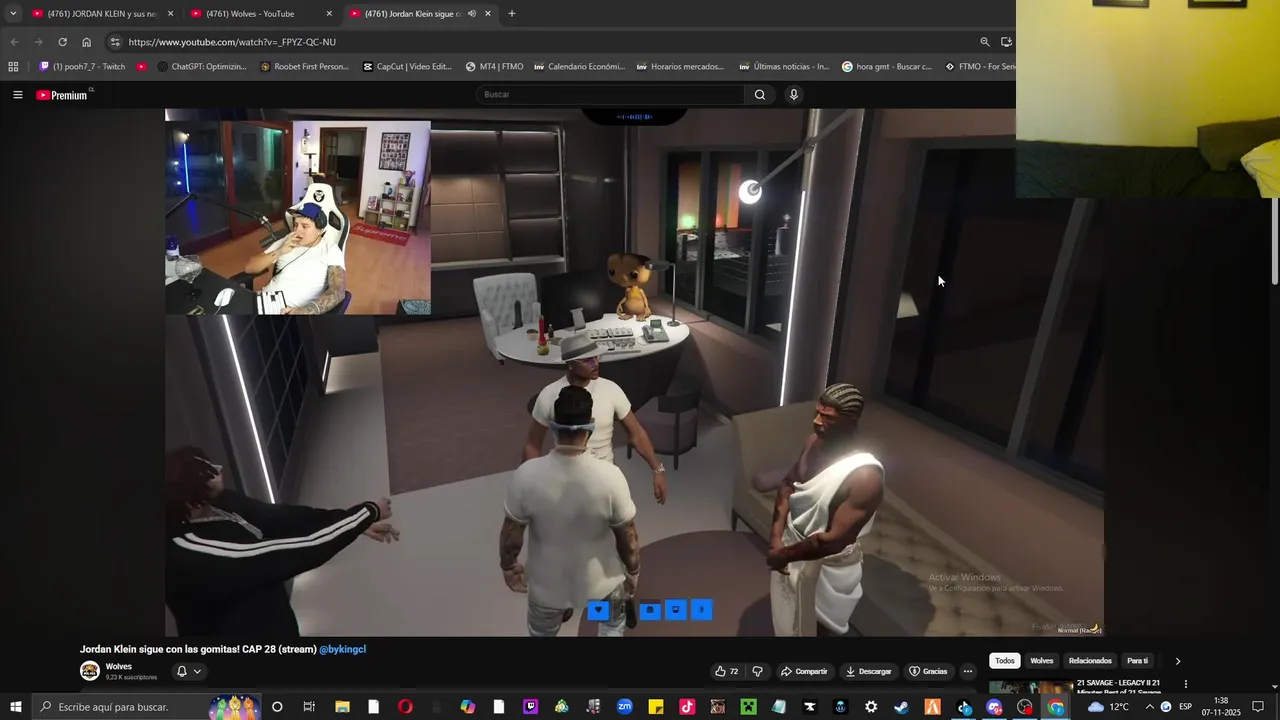Screen dimensions: 1280x720
Task: Open Windows Start menu
Action: (x=15, y=707)
